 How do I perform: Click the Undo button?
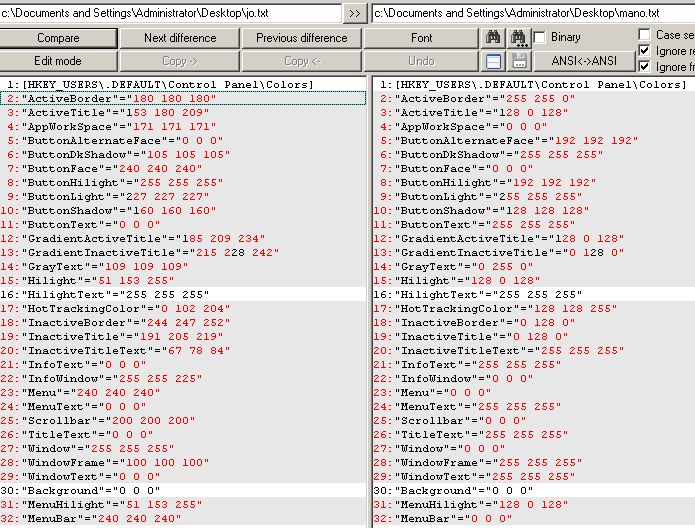point(422,61)
